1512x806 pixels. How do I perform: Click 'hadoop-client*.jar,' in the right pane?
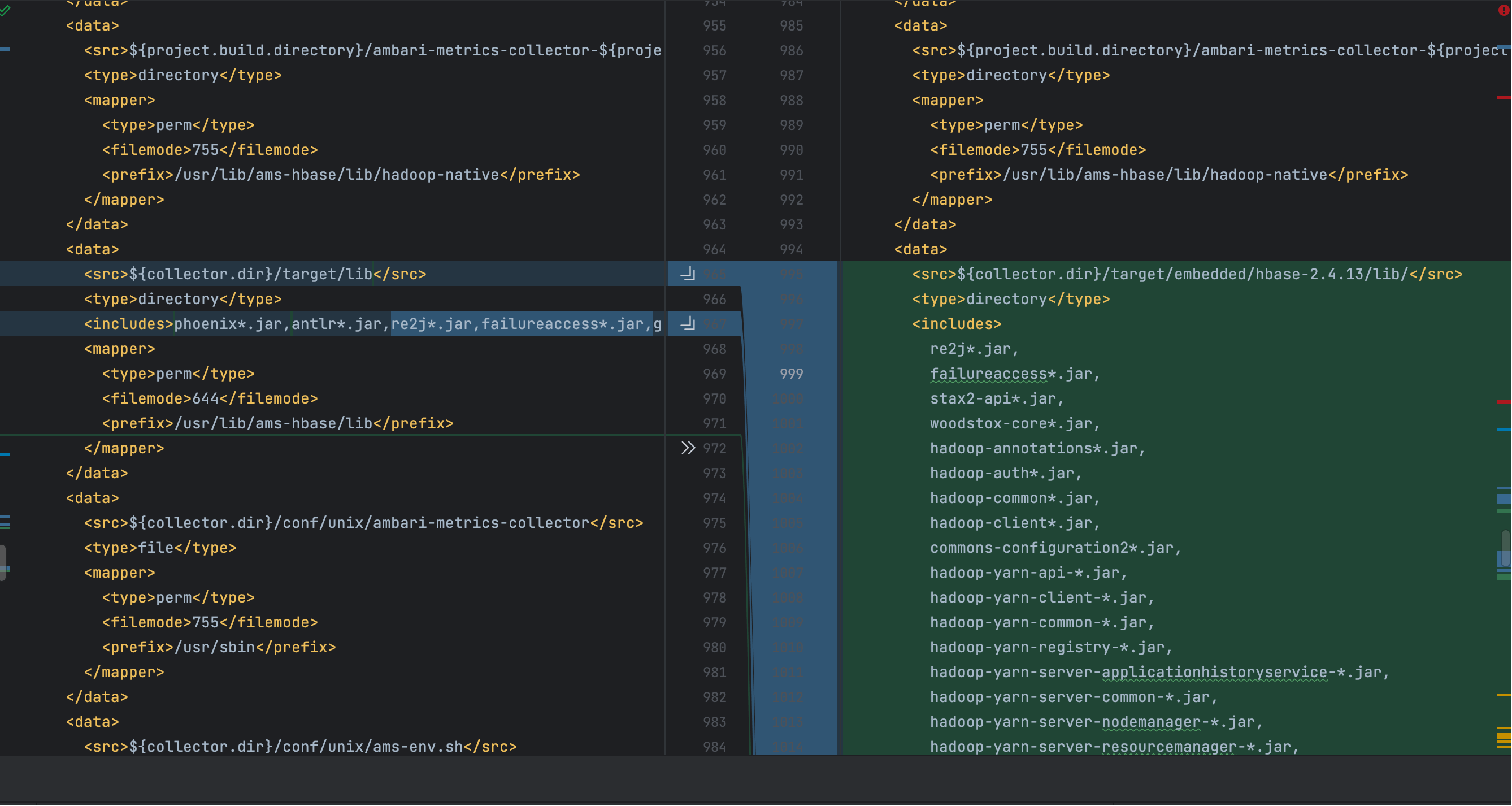[1015, 523]
